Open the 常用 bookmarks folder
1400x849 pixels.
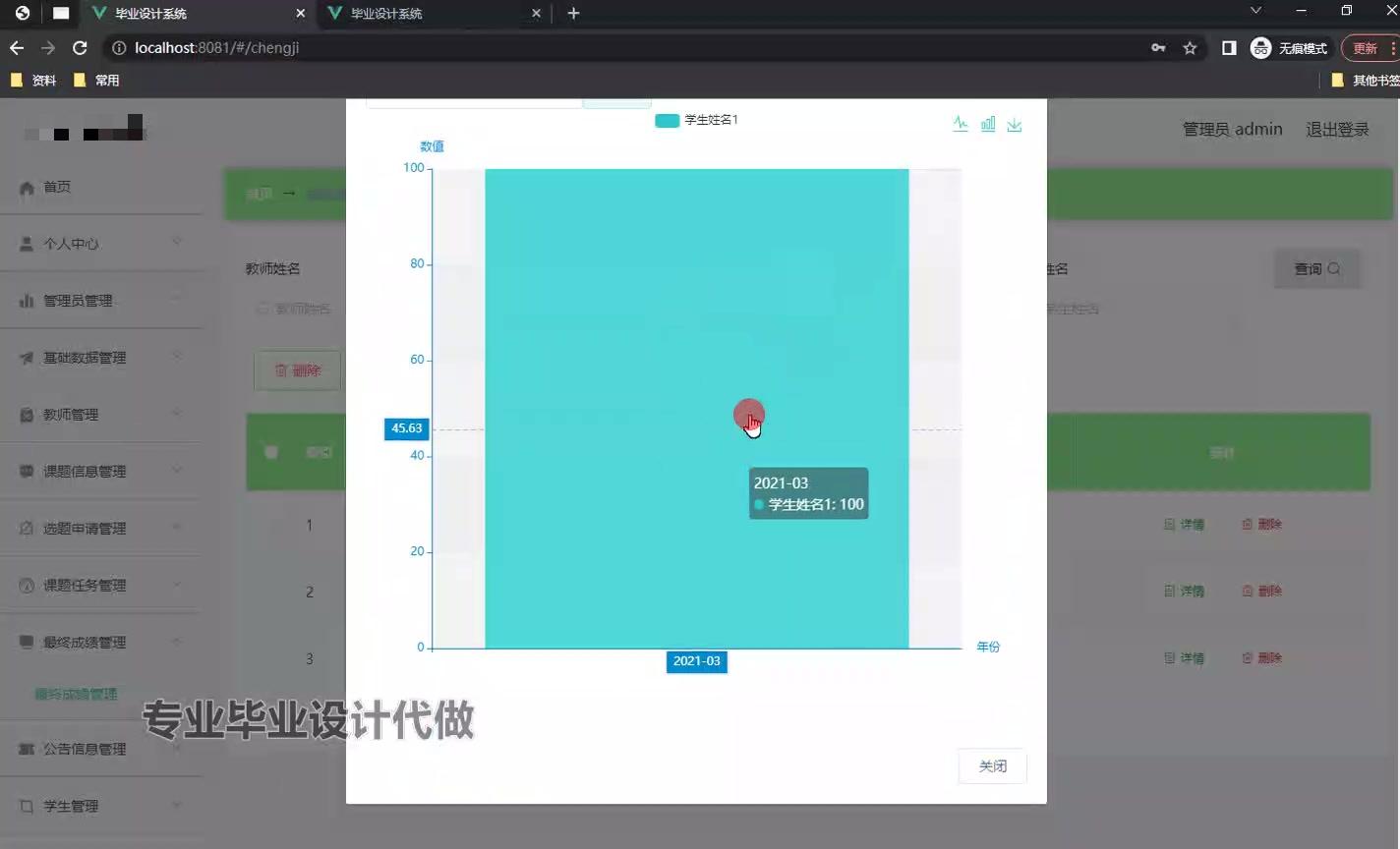coord(96,81)
